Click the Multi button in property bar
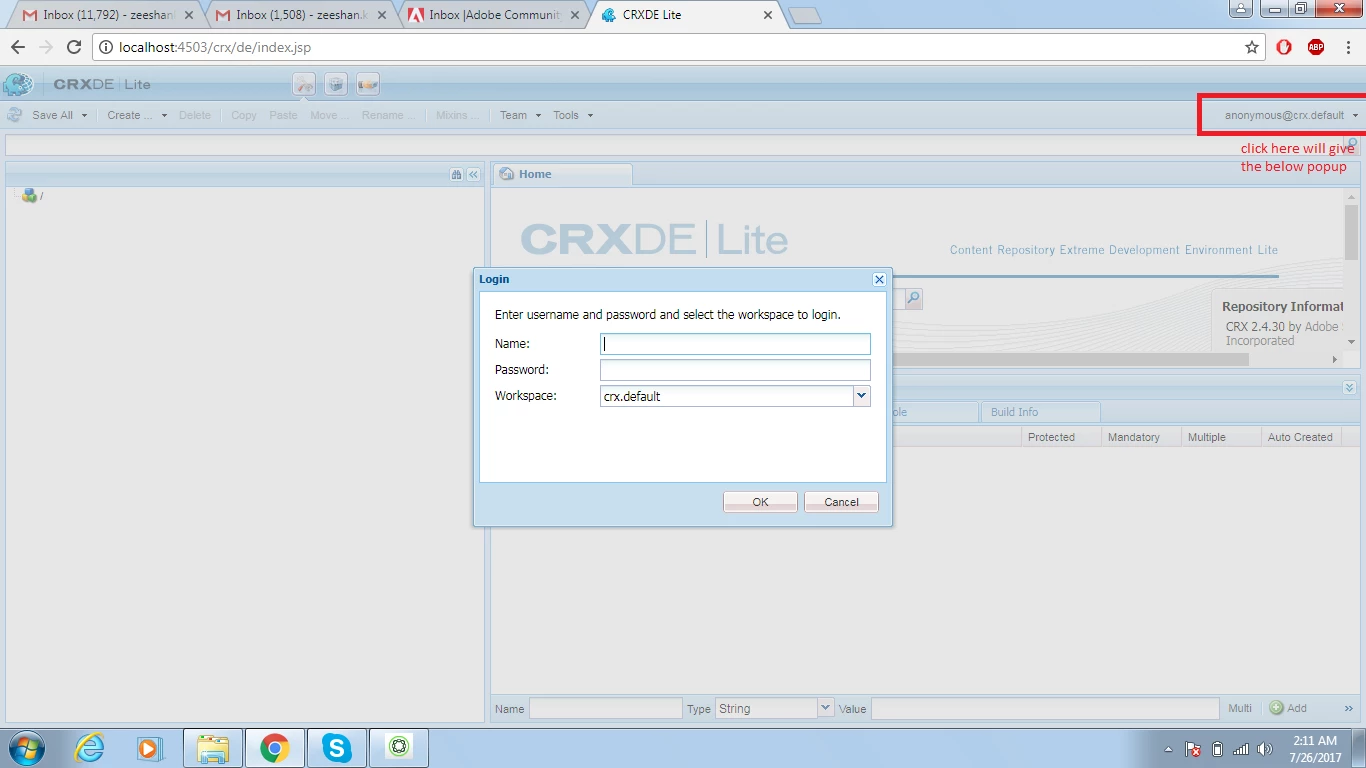This screenshot has width=1366, height=768. [1240, 708]
